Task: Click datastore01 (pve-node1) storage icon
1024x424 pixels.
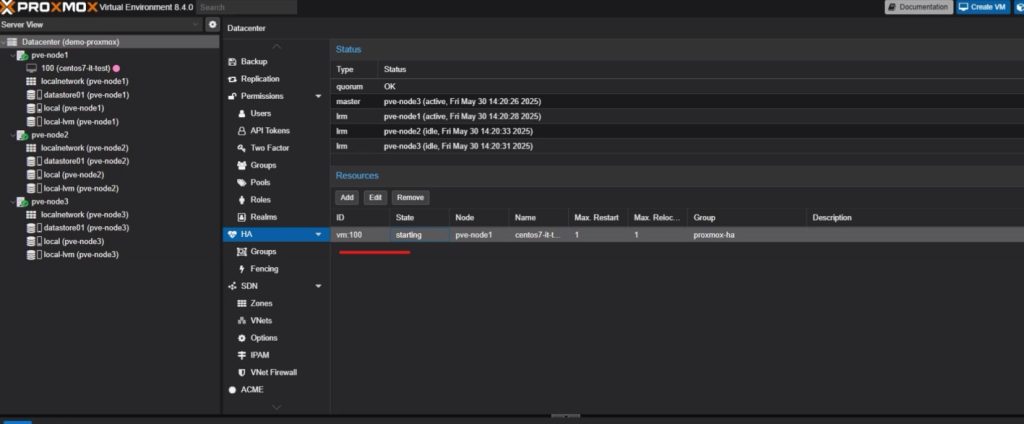Action: (33, 95)
